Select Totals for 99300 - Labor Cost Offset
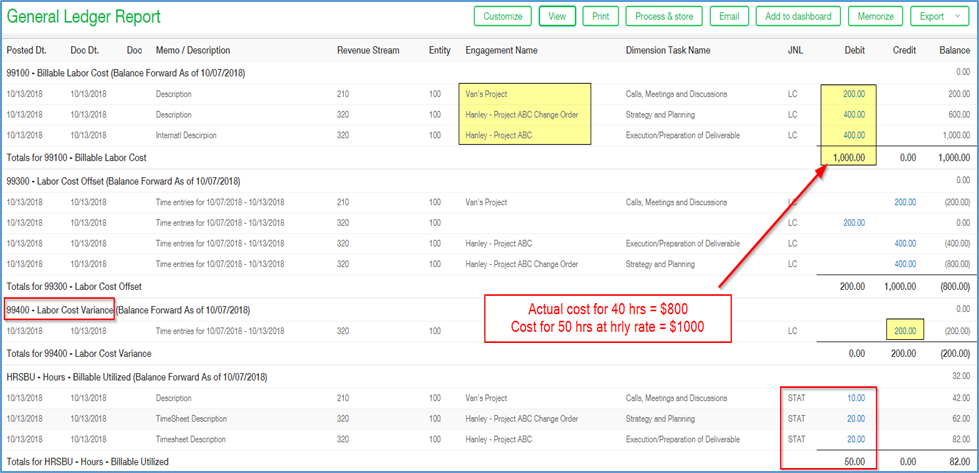The image size is (979, 473). tap(74, 286)
